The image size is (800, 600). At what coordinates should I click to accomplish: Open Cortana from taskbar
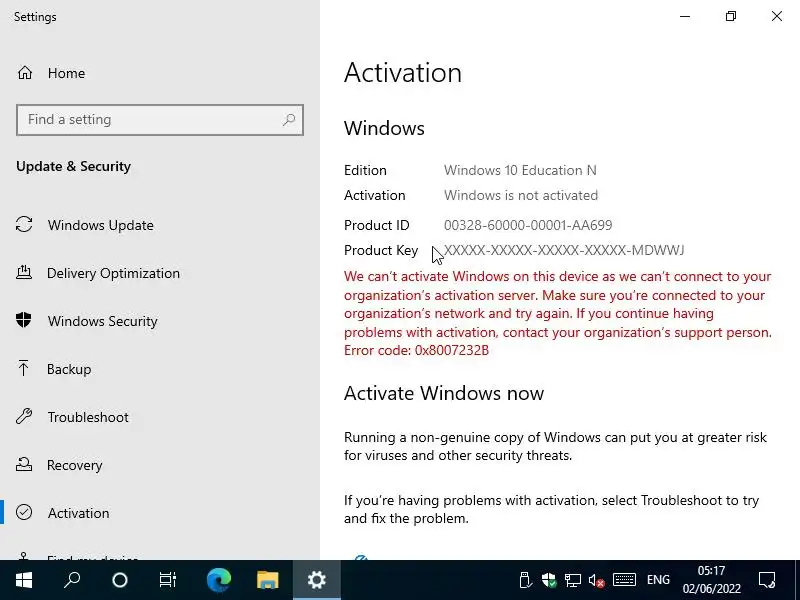pyautogui.click(x=120, y=580)
